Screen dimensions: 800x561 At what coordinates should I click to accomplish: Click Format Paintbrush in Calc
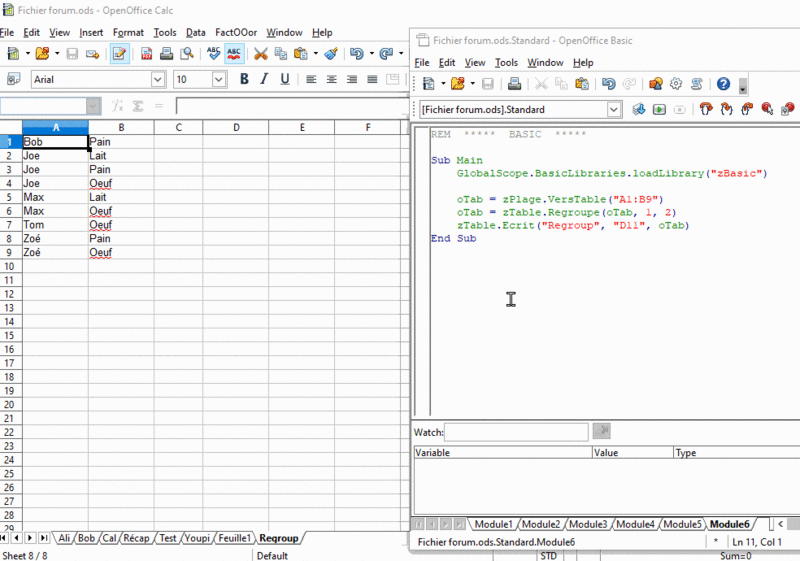click(331, 54)
